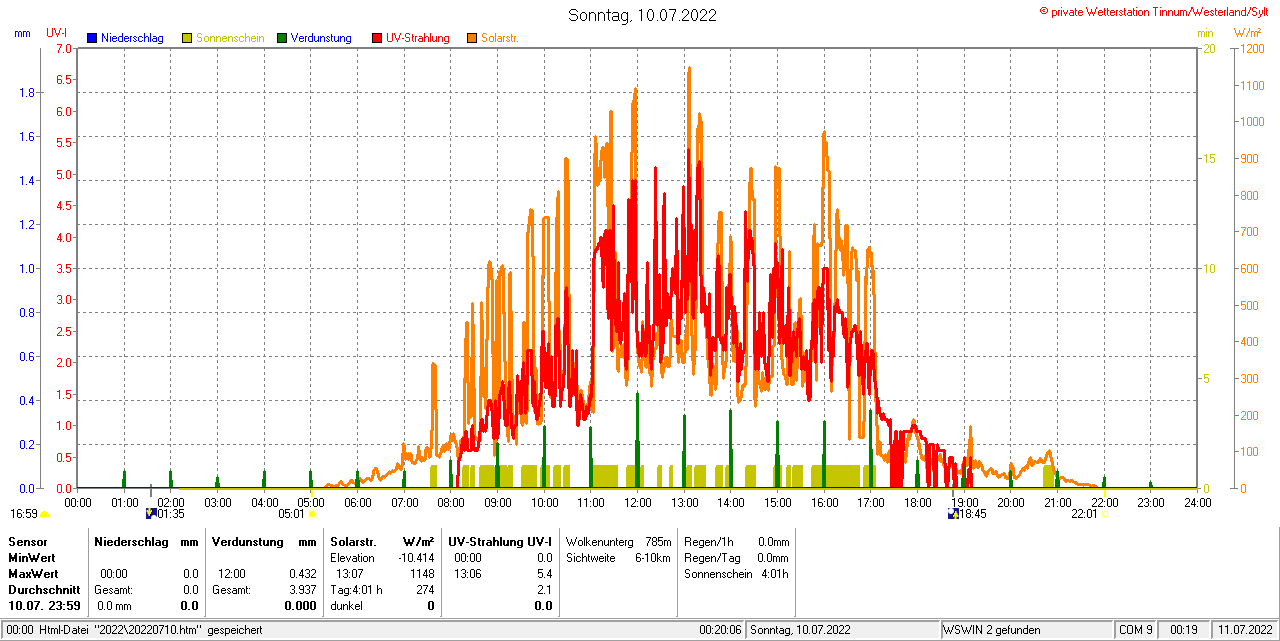Click the sunset icon beside 22:01
The image size is (1280, 641).
coord(1104,514)
